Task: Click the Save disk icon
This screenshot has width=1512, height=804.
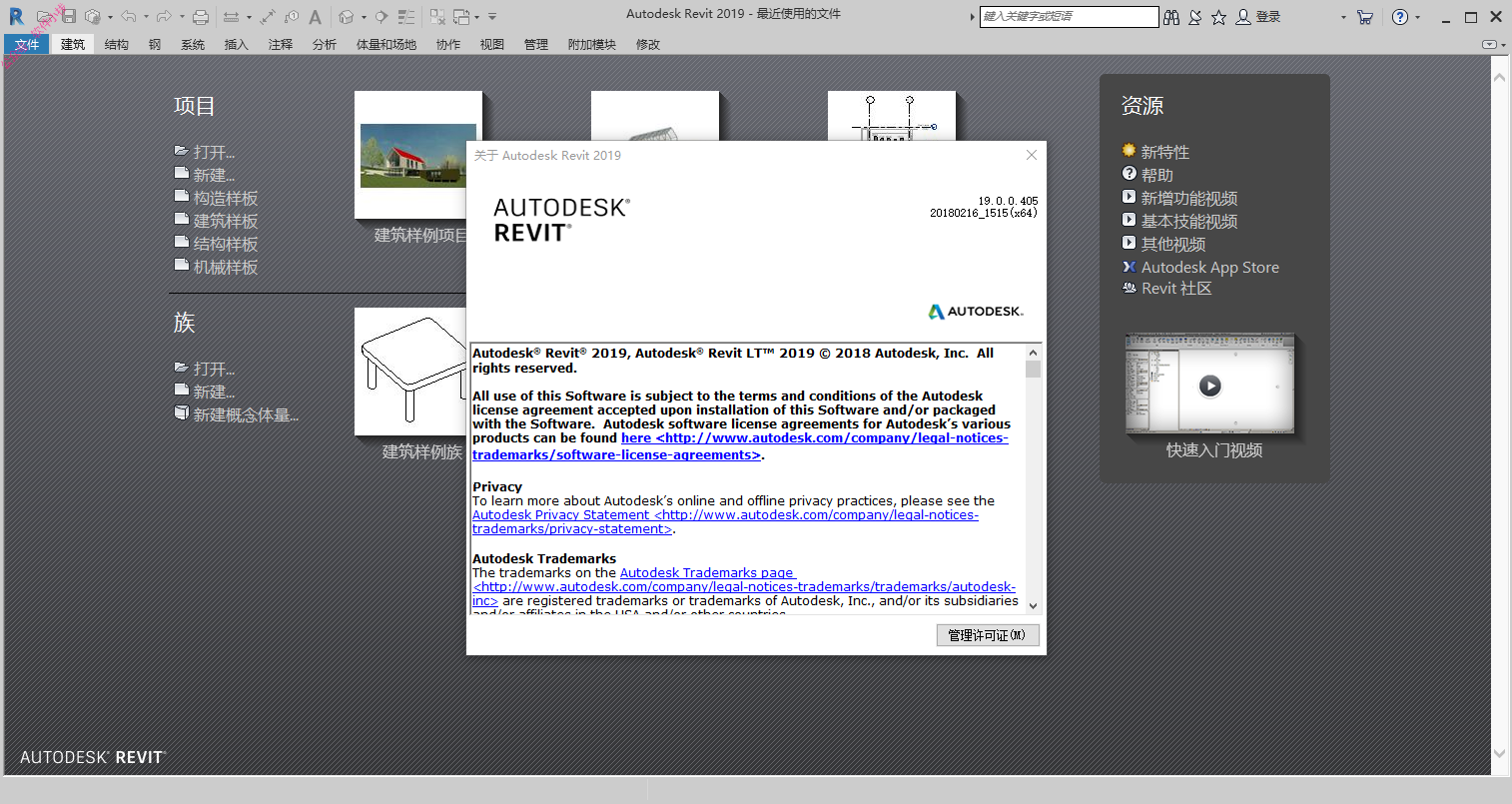Action: 69,17
